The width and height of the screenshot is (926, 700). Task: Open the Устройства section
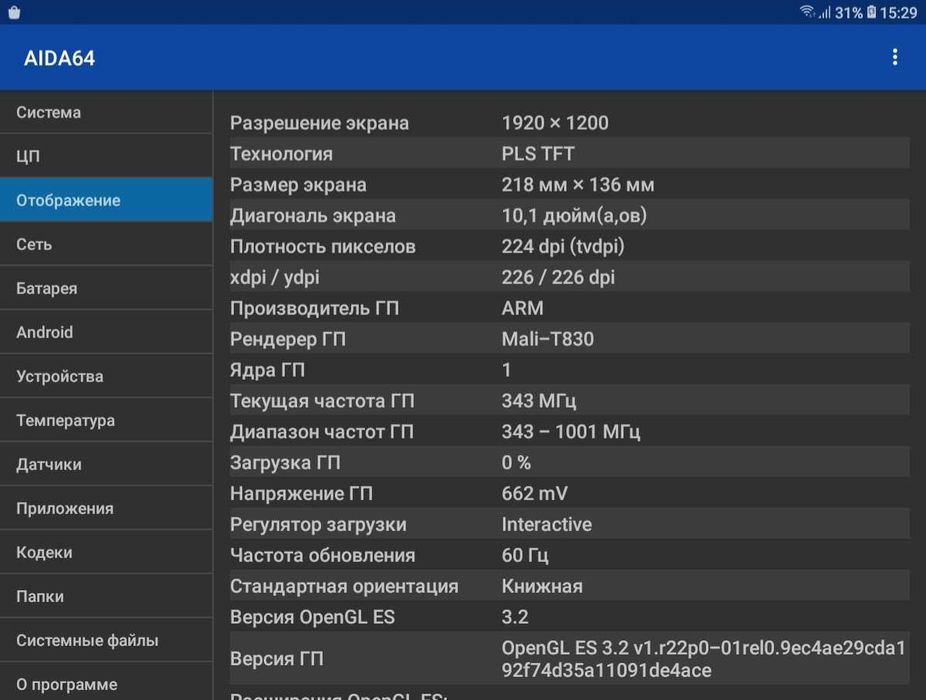pyautogui.click(x=106, y=376)
